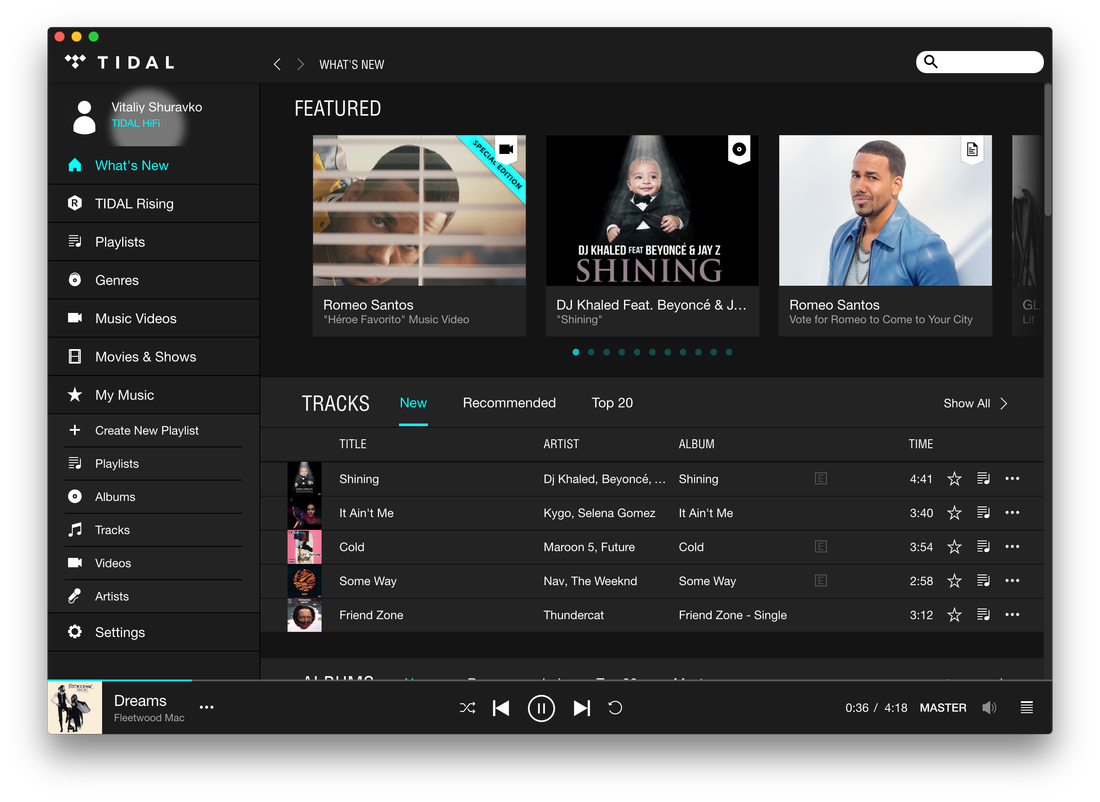This screenshot has height=802, width=1100.
Task: Open Settings from the sidebar
Action: click(x=154, y=632)
